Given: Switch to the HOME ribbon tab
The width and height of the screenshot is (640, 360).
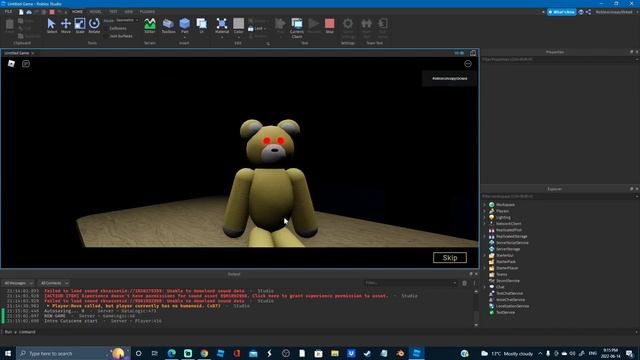Looking at the screenshot, I should tap(77, 12).
